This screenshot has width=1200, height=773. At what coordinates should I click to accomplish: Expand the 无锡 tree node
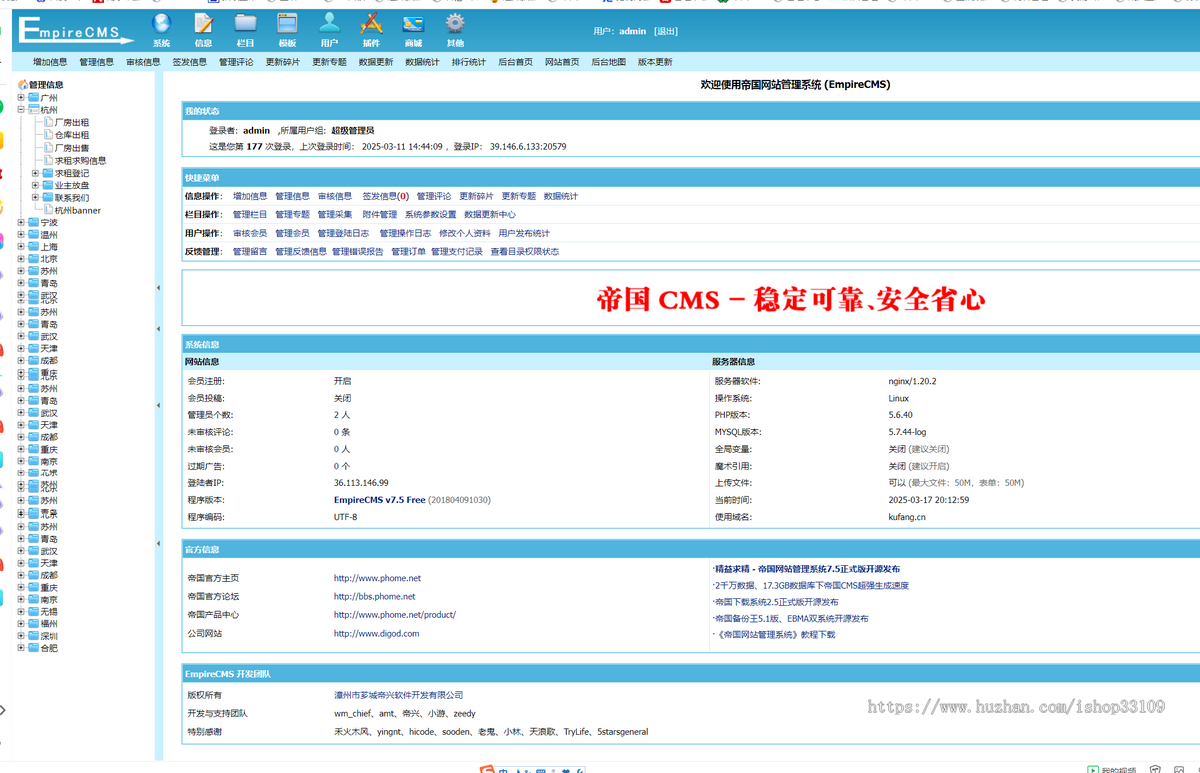pos(21,611)
